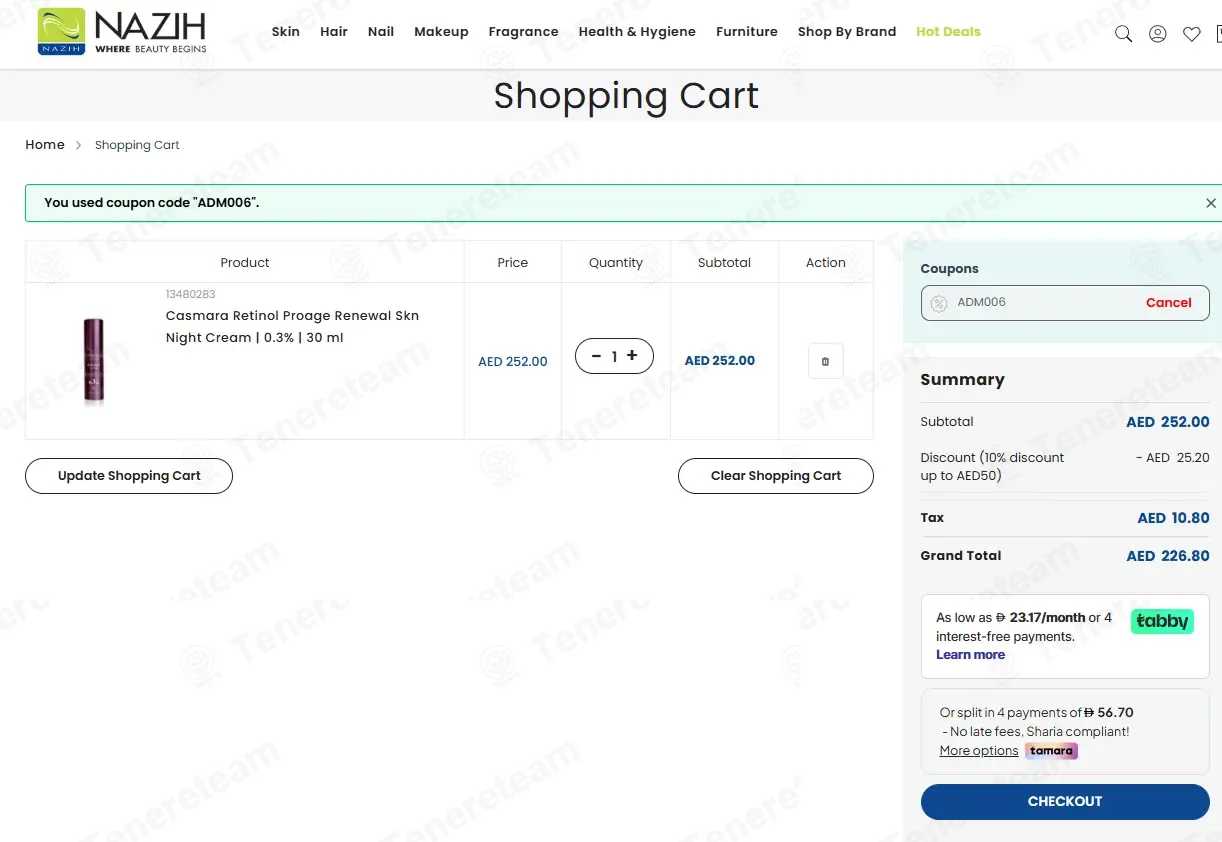Click the Checkout button

pyautogui.click(x=1065, y=802)
